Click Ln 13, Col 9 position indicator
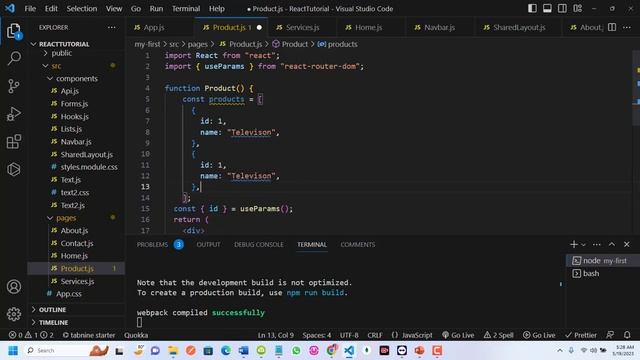 coord(276,335)
